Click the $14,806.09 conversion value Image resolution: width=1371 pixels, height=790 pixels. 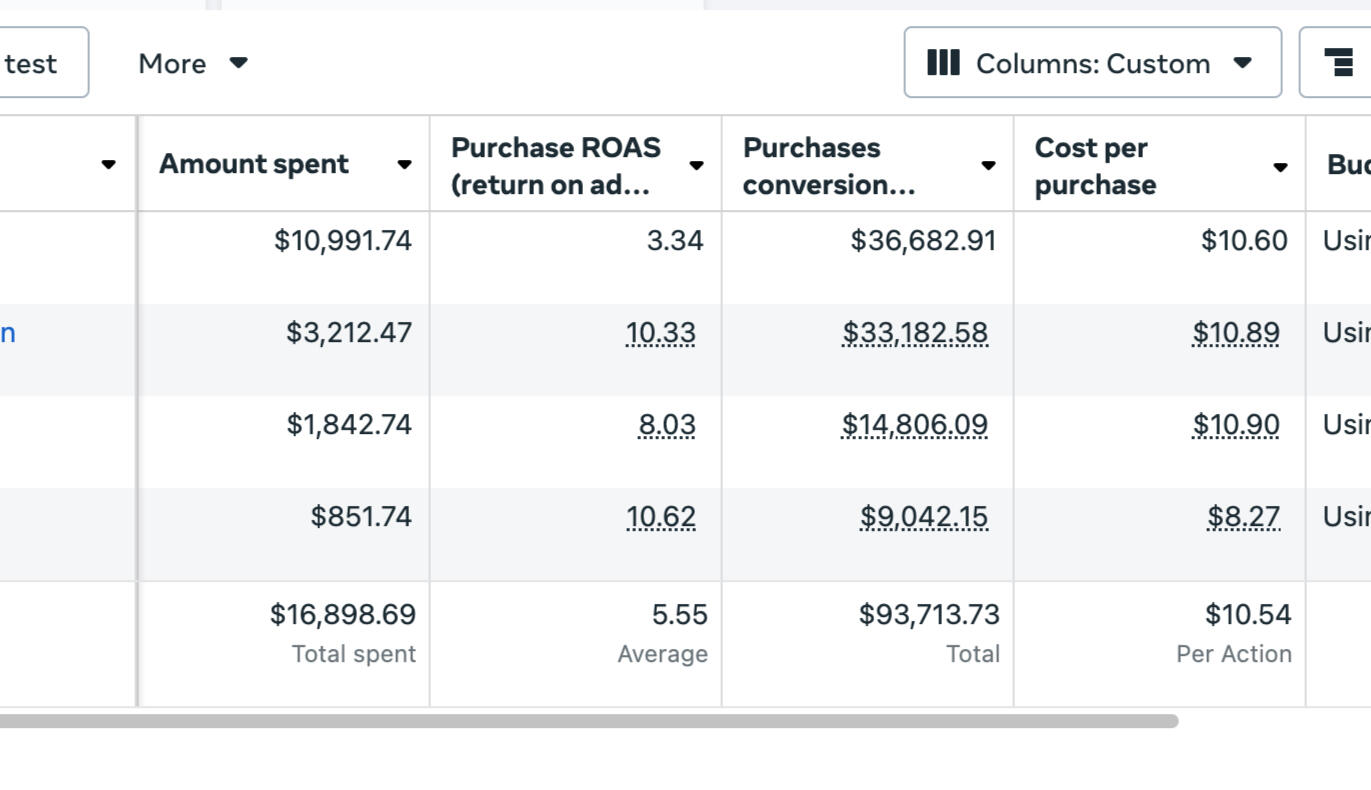(915, 425)
